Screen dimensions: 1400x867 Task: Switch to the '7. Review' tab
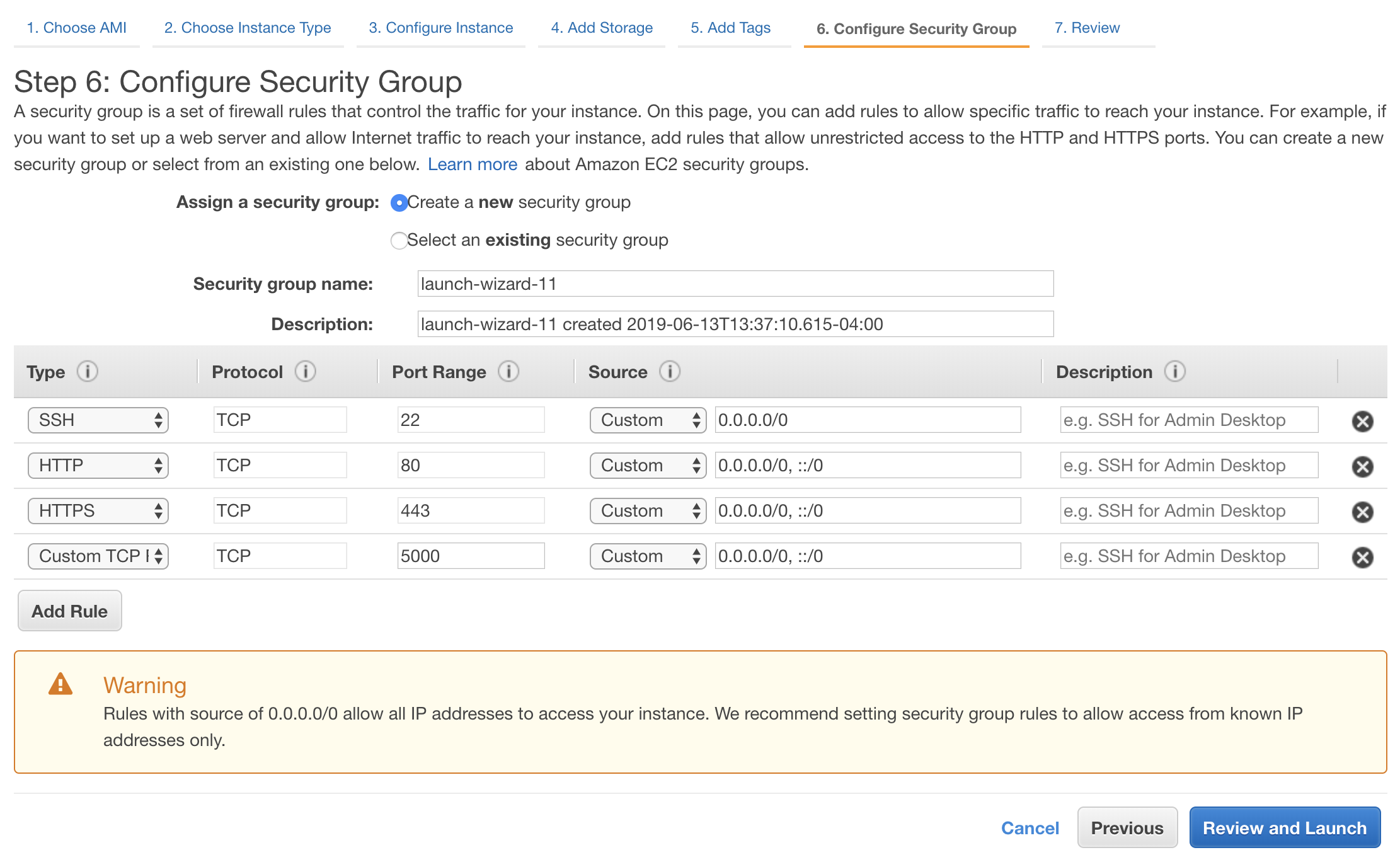(x=1087, y=27)
